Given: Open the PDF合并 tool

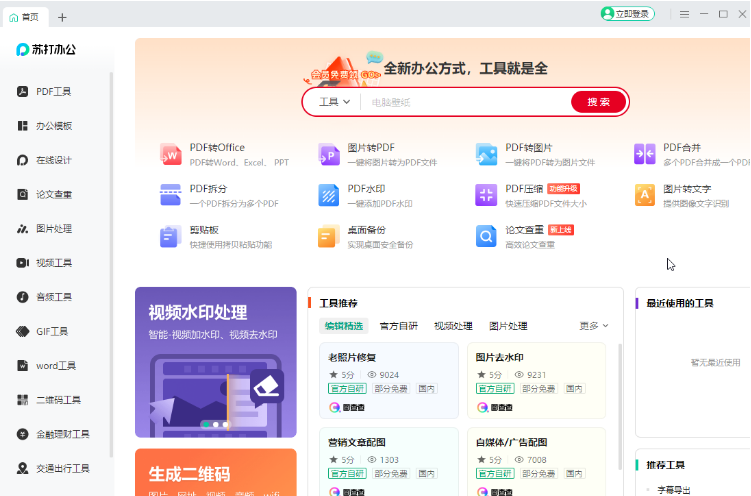Looking at the screenshot, I should pyautogui.click(x=692, y=154).
